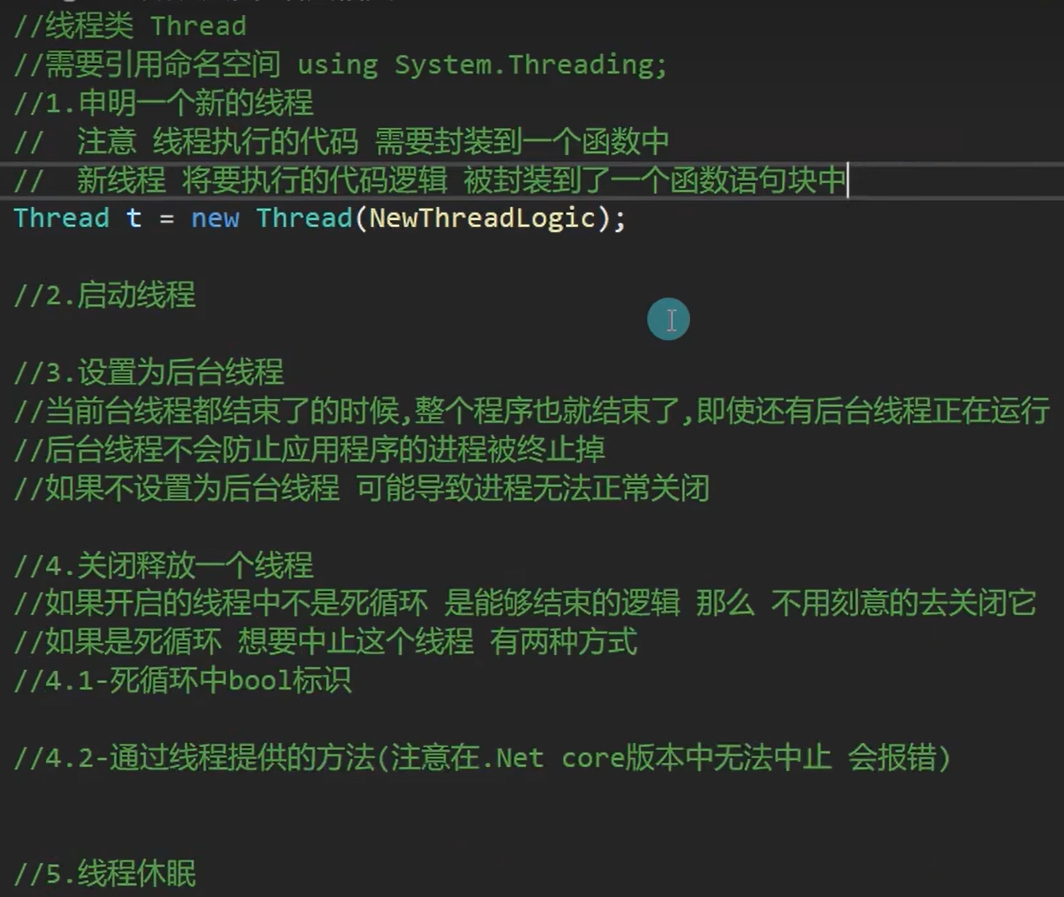Click the comment starting "//如果开启的线程中不是死循环"
Image resolution: width=1064 pixels, height=897 pixels.
pos(525,604)
